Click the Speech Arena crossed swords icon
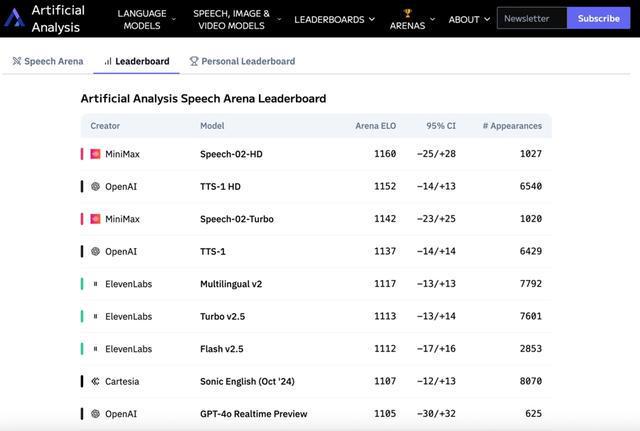Screen dimensions: 640x431 [17, 61]
